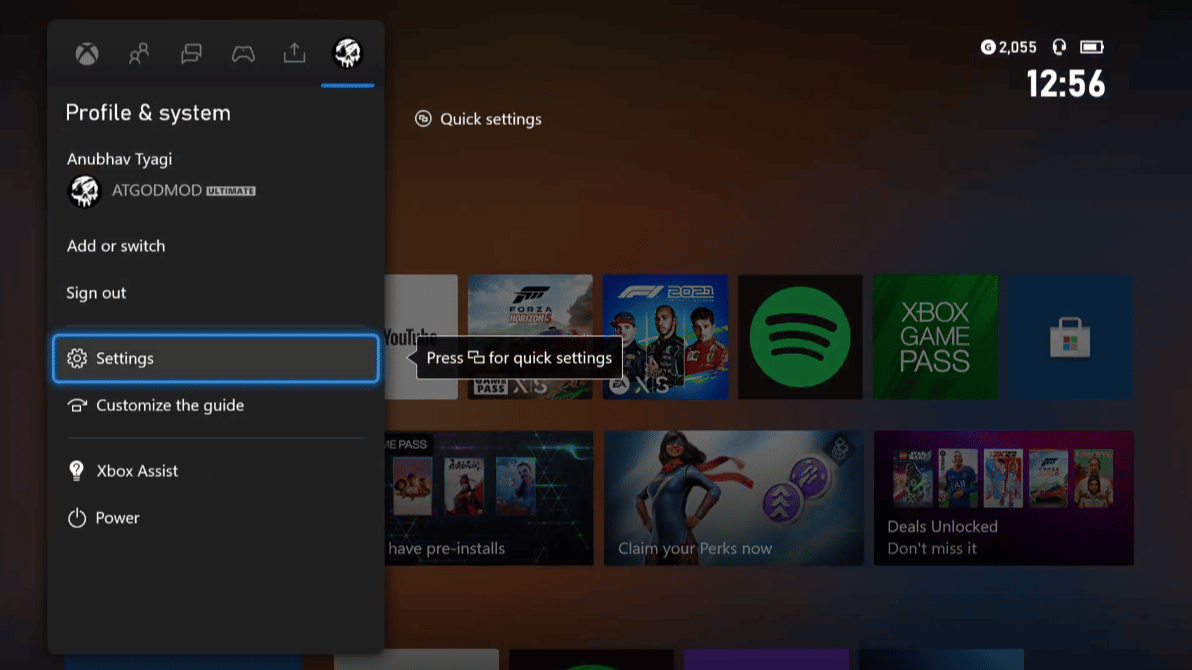This screenshot has height=670, width=1192.
Task: Choose Add or switch account
Action: [x=116, y=246]
